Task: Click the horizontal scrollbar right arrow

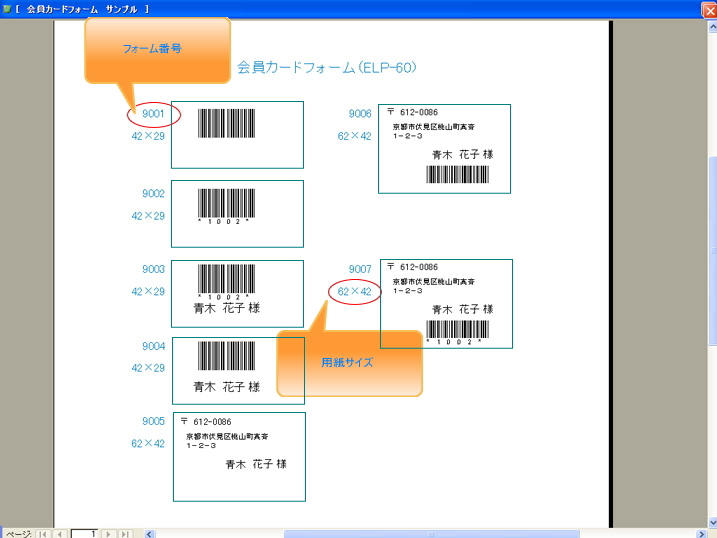Action: 702,534
